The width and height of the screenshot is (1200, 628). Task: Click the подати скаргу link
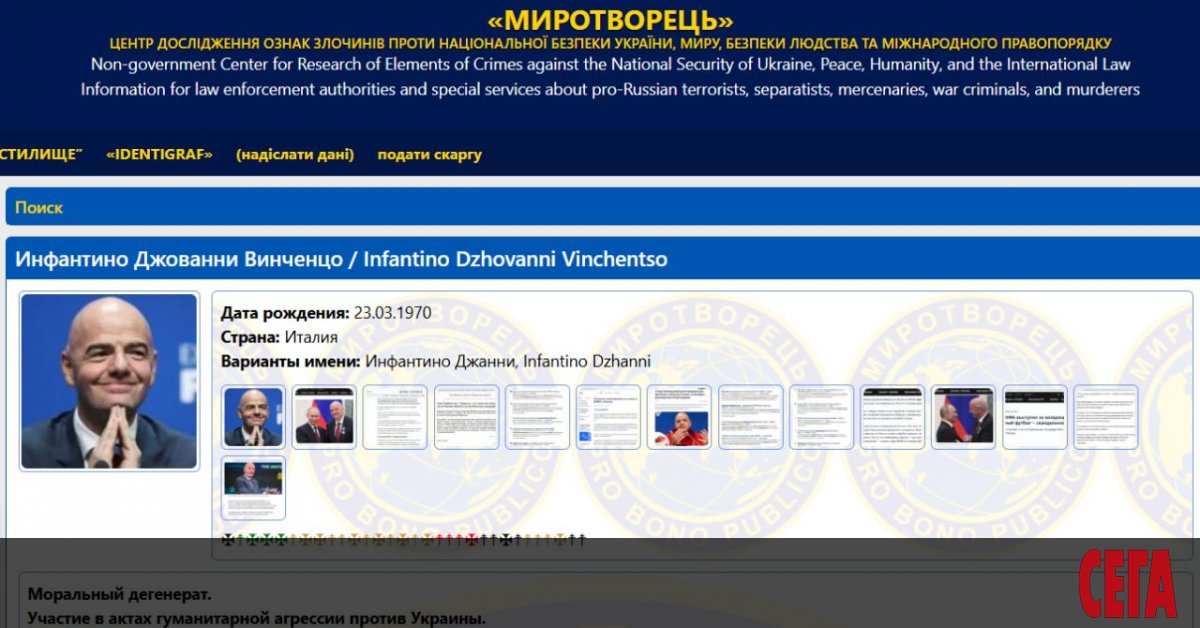429,154
